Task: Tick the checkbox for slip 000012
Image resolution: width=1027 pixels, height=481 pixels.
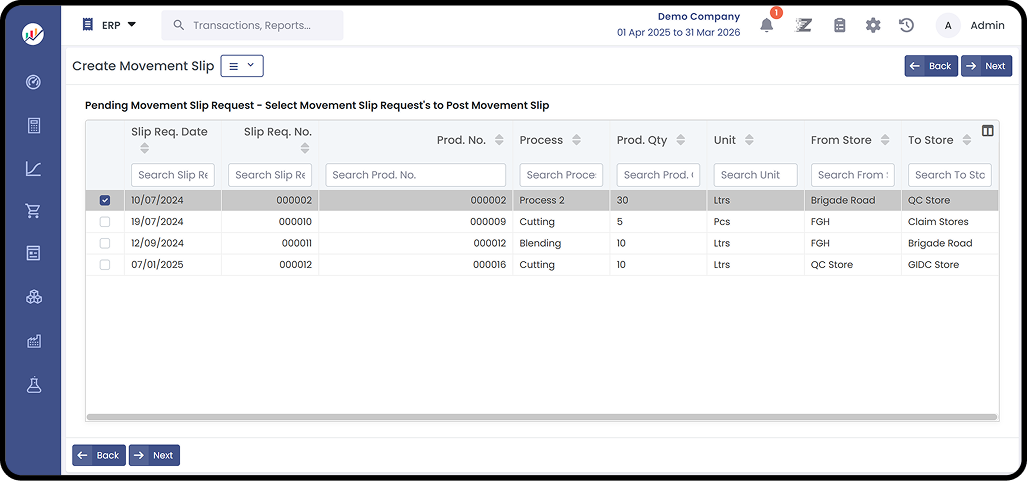Action: tap(105, 265)
